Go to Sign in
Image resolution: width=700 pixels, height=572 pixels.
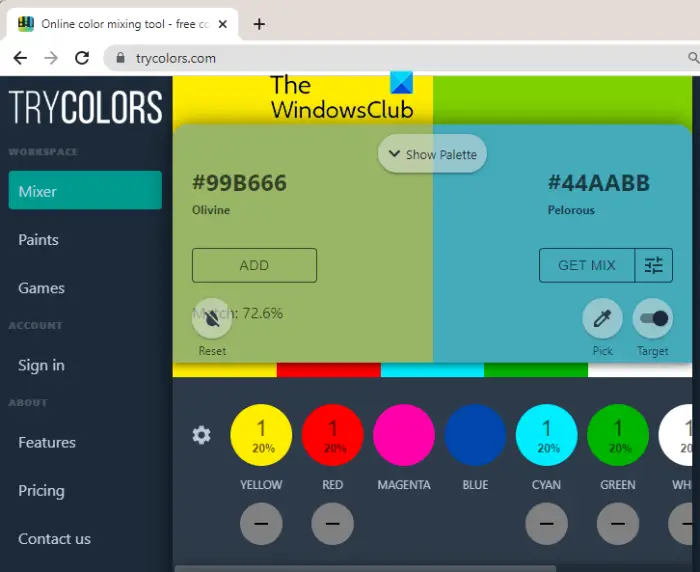coord(42,365)
